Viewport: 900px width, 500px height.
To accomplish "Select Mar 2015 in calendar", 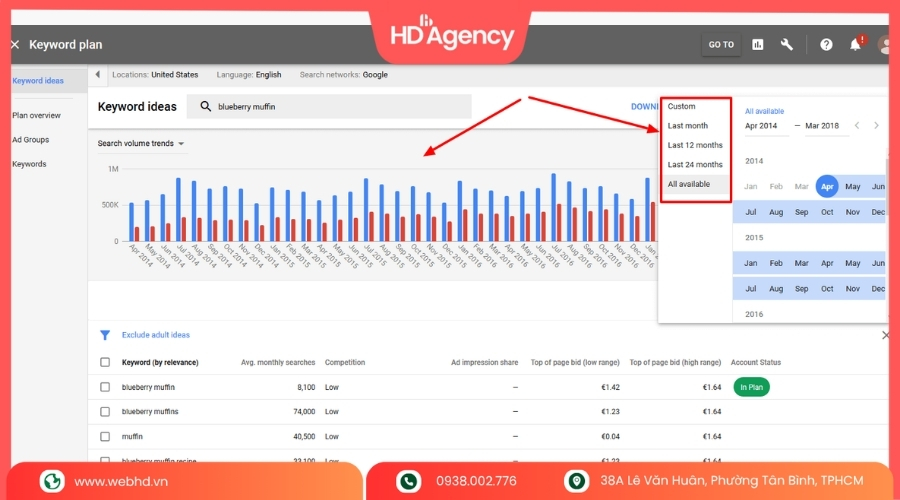I will pos(801,263).
